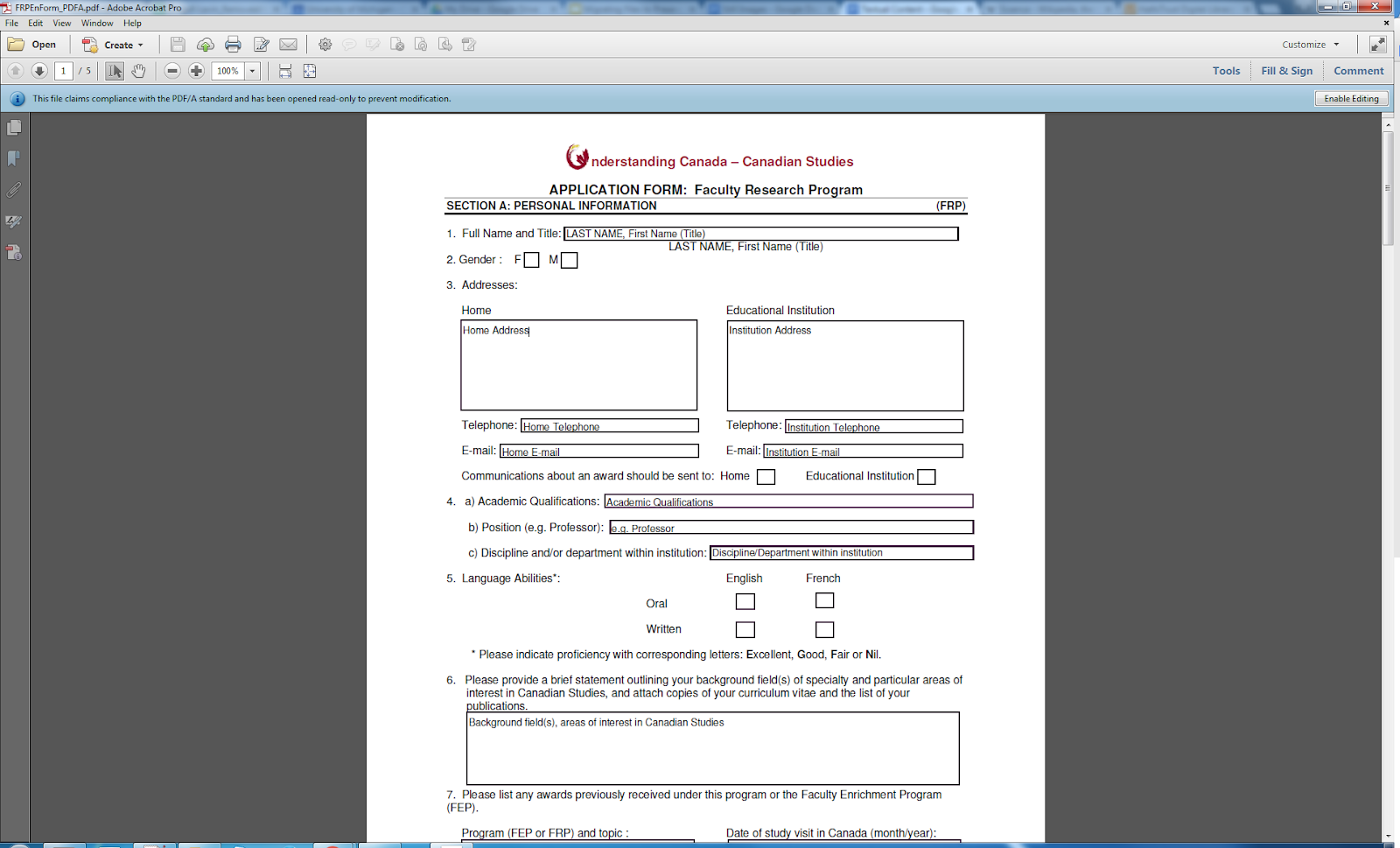1400x848 pixels.
Task: Choose the Select text cursor tool
Action: pyautogui.click(x=115, y=71)
